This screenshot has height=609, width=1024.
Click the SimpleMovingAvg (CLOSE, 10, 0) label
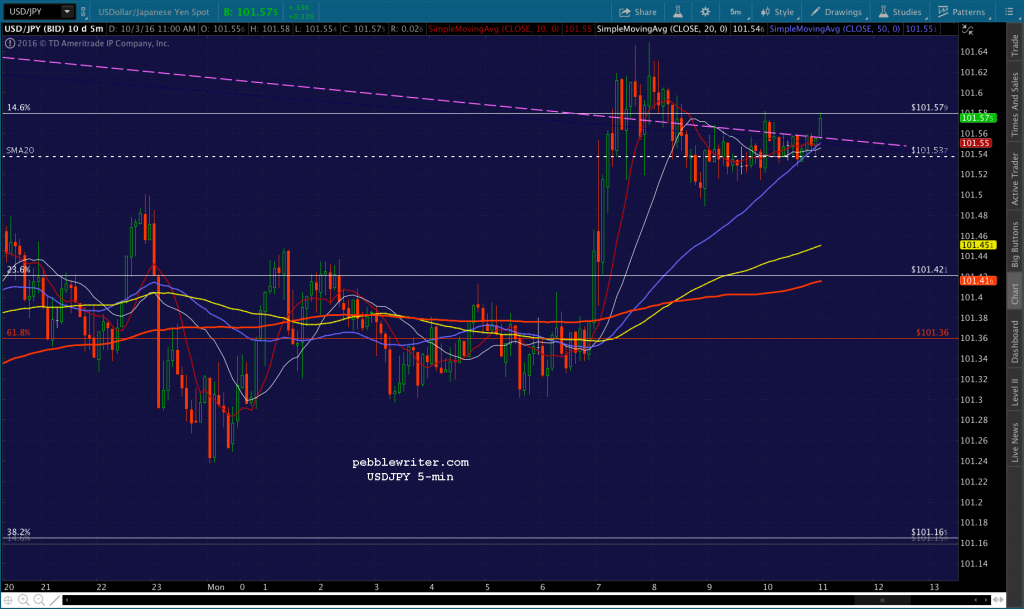494,29
